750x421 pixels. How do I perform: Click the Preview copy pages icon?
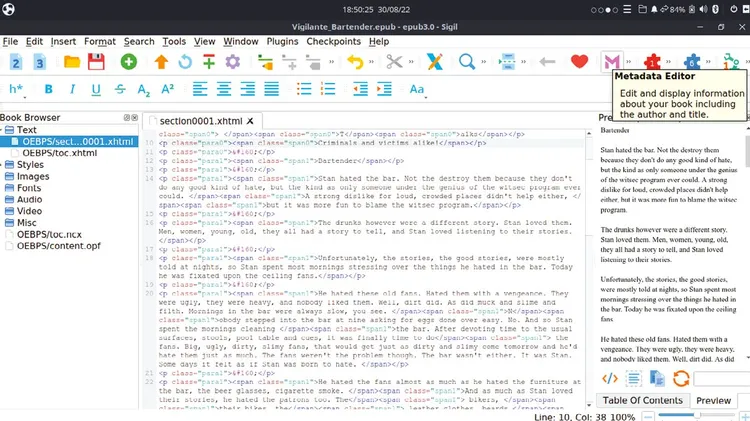657,379
